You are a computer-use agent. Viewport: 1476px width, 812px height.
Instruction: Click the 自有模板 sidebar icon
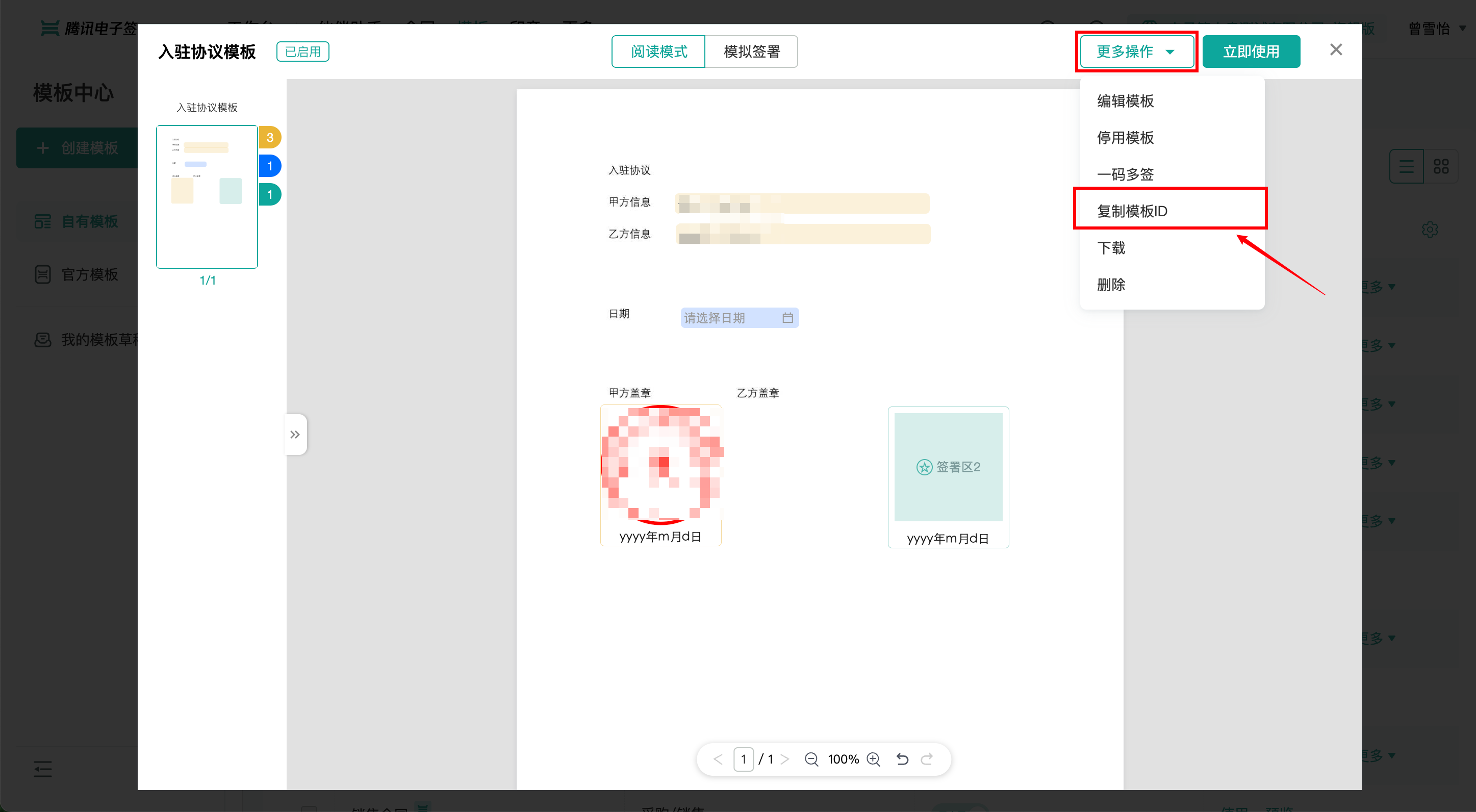pos(42,221)
